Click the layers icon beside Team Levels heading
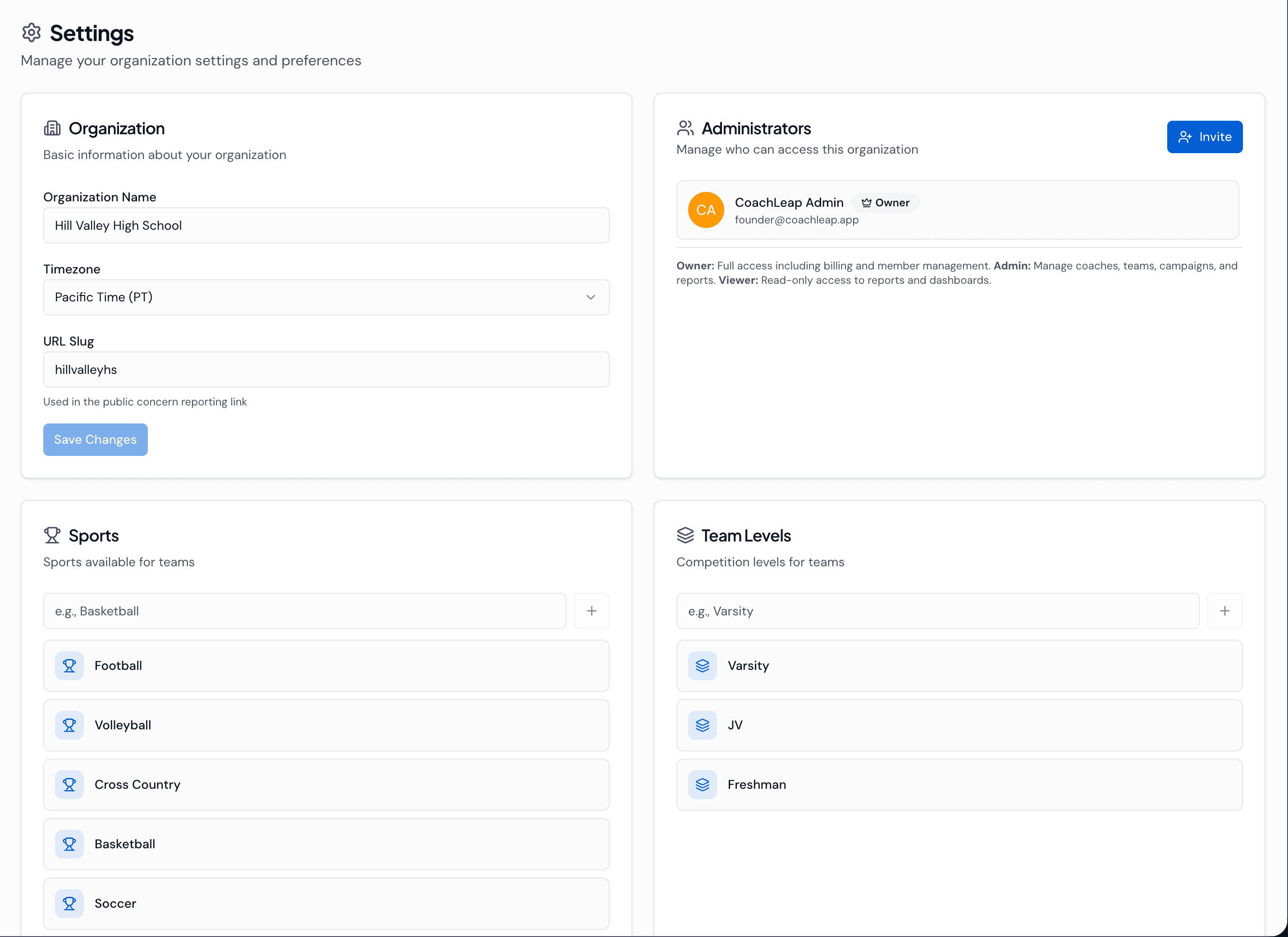This screenshot has height=937, width=1288. (x=685, y=535)
